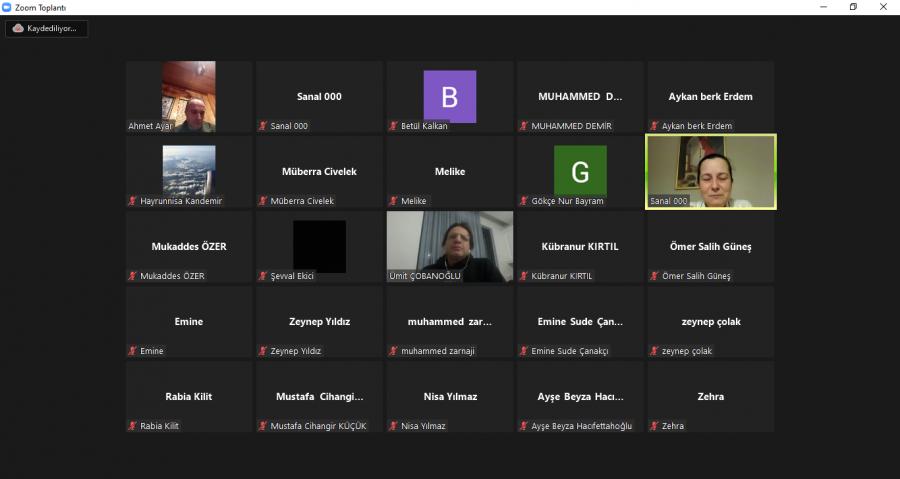Click muted mic icon beside Zehra's name

coord(654,426)
